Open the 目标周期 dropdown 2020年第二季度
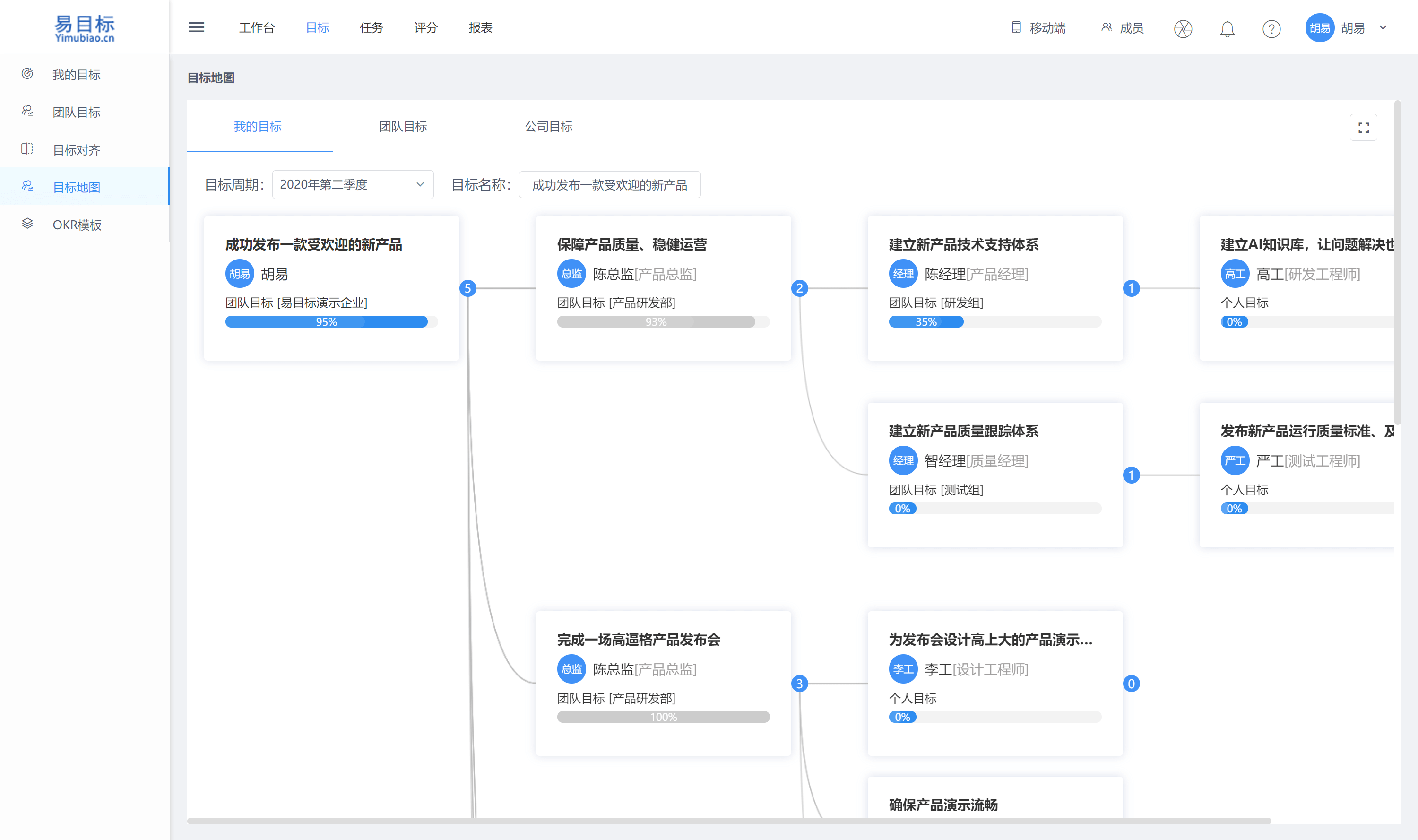Viewport: 1418px width, 840px height. click(x=353, y=184)
